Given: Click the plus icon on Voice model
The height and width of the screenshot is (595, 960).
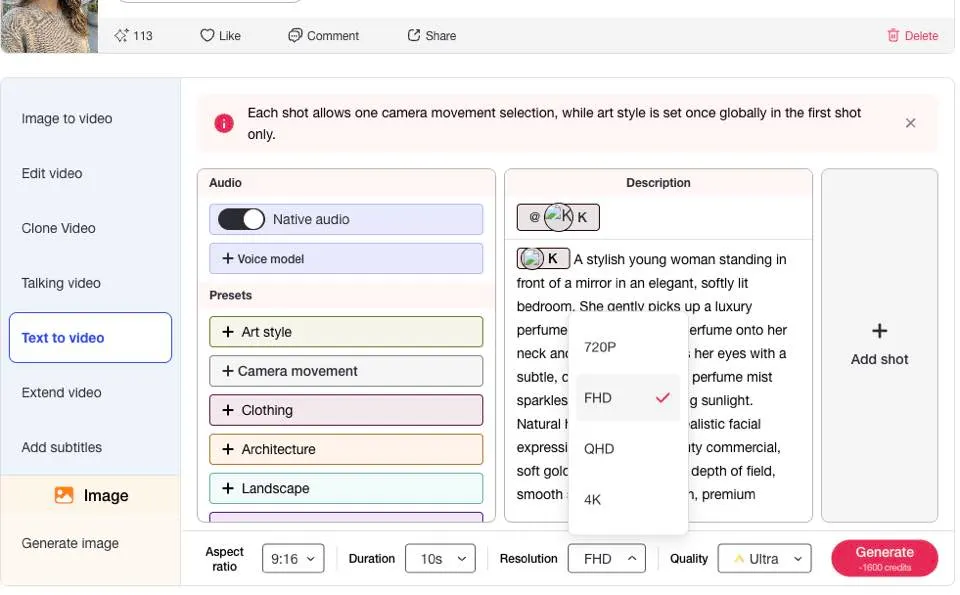Looking at the screenshot, I should pos(228,259).
